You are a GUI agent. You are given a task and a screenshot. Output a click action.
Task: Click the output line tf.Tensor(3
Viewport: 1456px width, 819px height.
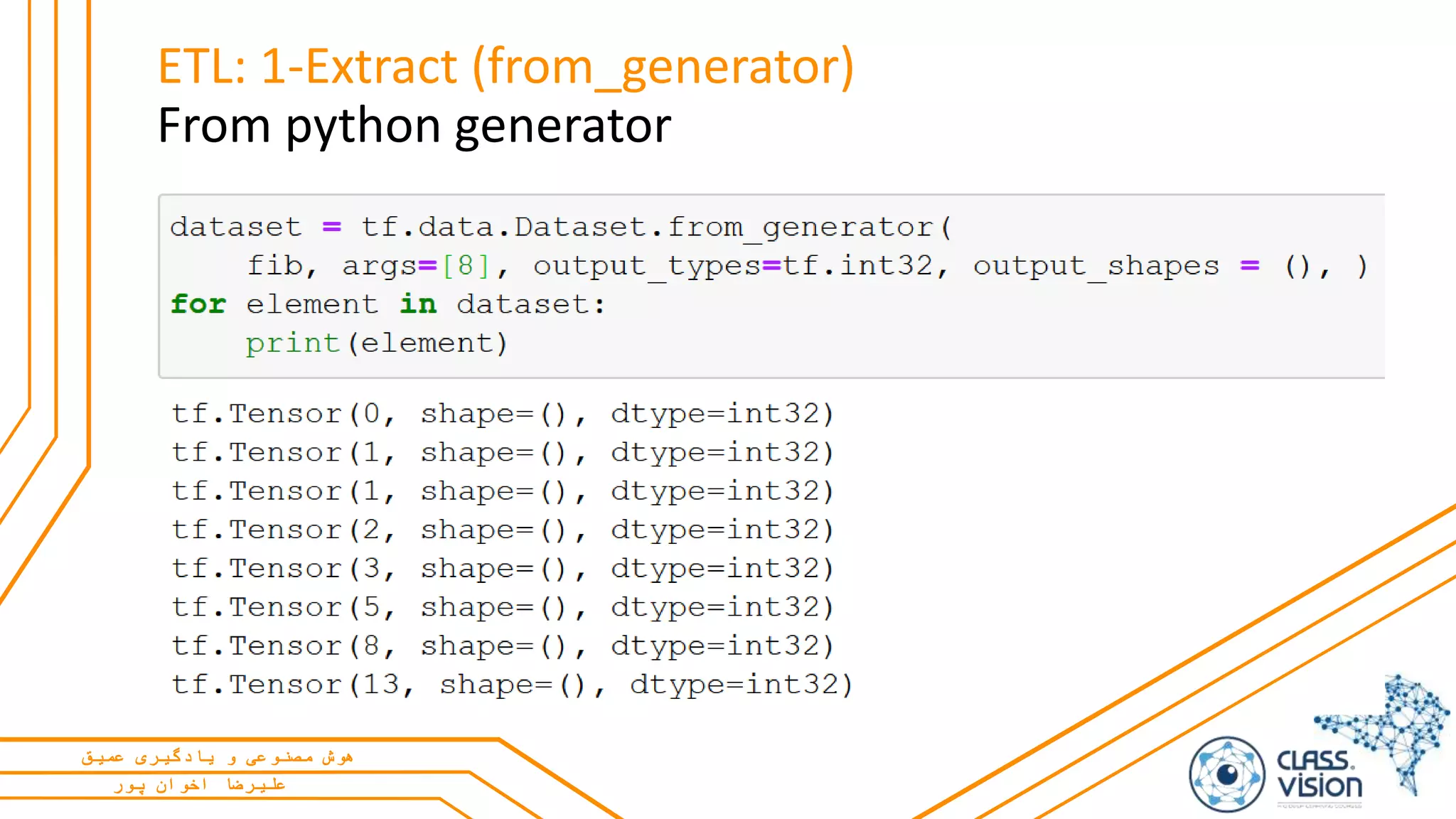click(x=502, y=569)
